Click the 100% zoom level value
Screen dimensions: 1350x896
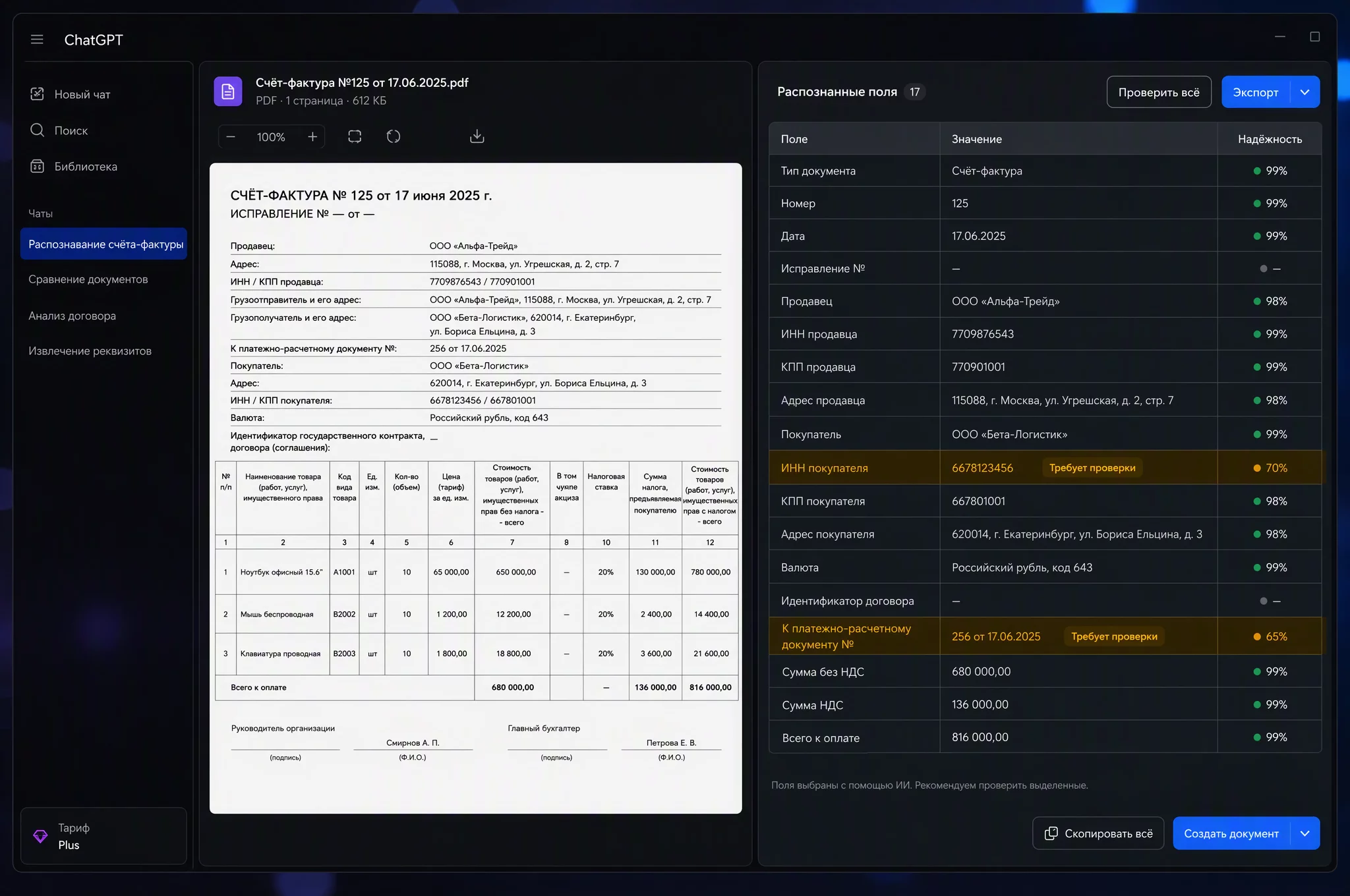tap(271, 137)
